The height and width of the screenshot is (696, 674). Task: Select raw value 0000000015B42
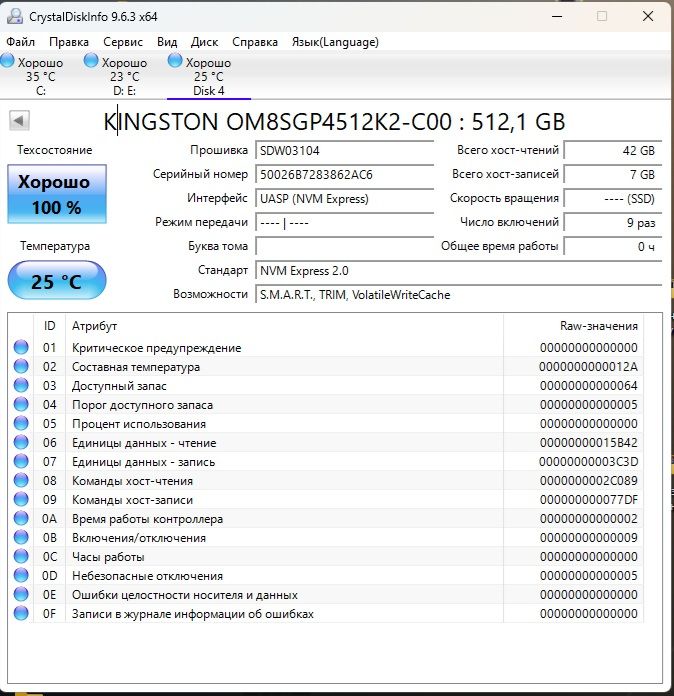point(588,443)
